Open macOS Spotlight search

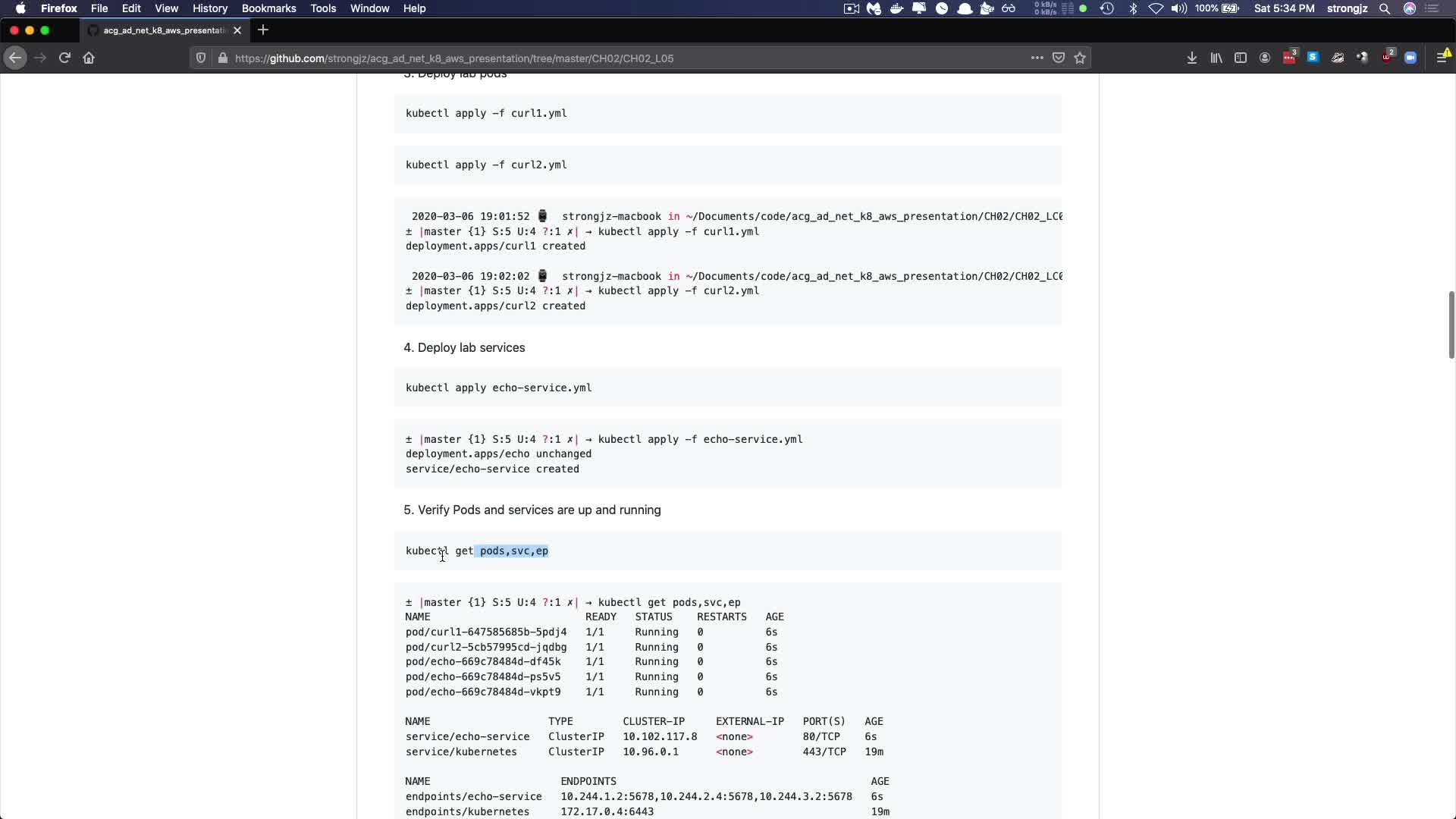[1384, 8]
